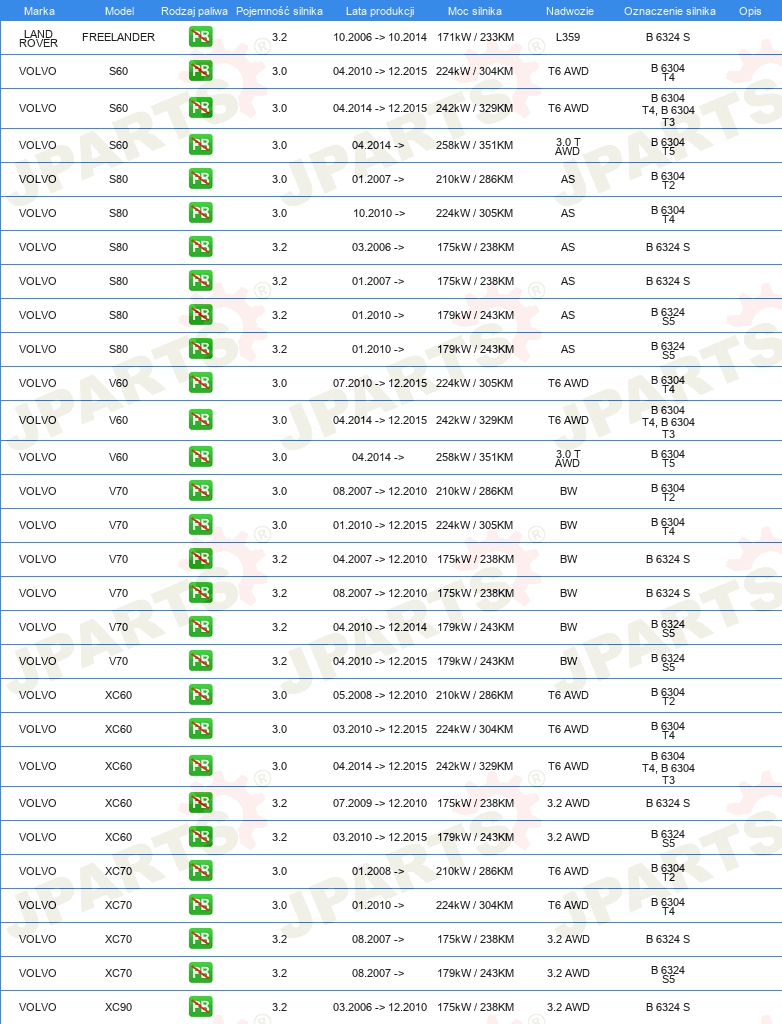782x1024 pixels.
Task: Click the fuel icon in the V60 258kW / 351KM row
Action: 201,457
